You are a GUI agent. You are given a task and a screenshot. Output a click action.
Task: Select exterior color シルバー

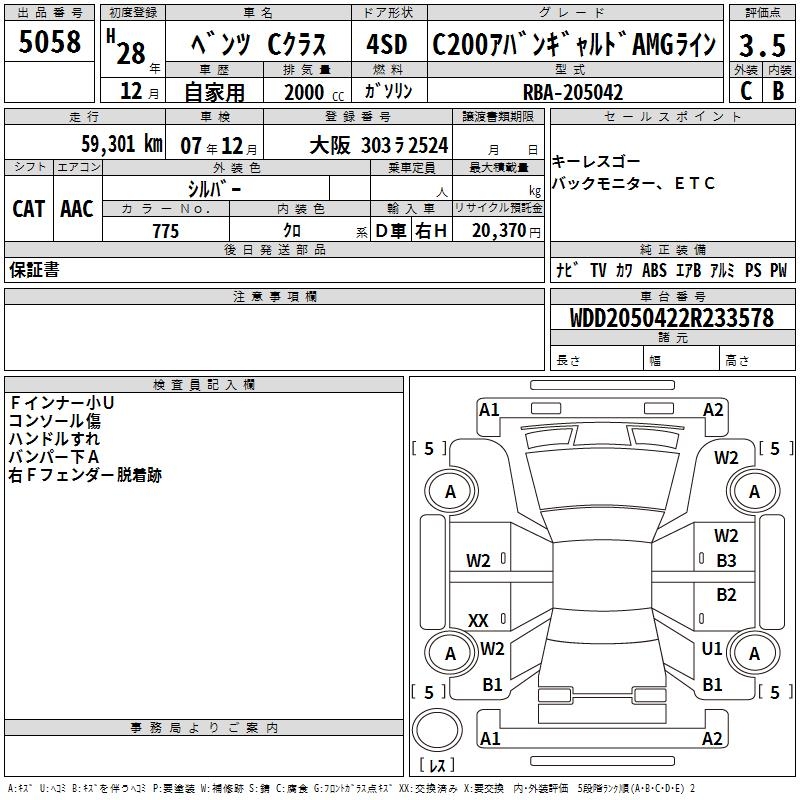click(x=214, y=189)
